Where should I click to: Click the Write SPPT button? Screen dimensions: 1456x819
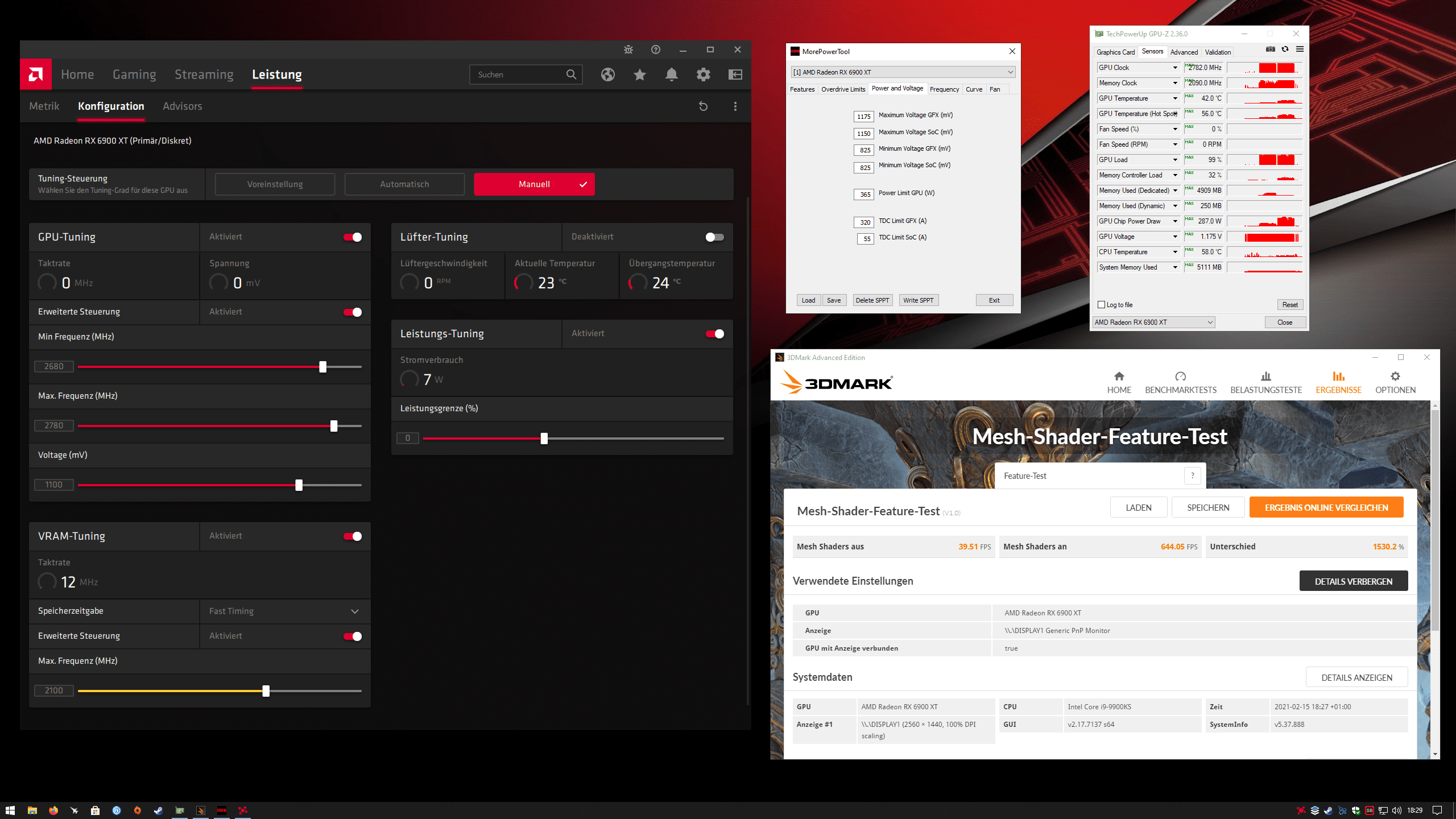coord(918,300)
